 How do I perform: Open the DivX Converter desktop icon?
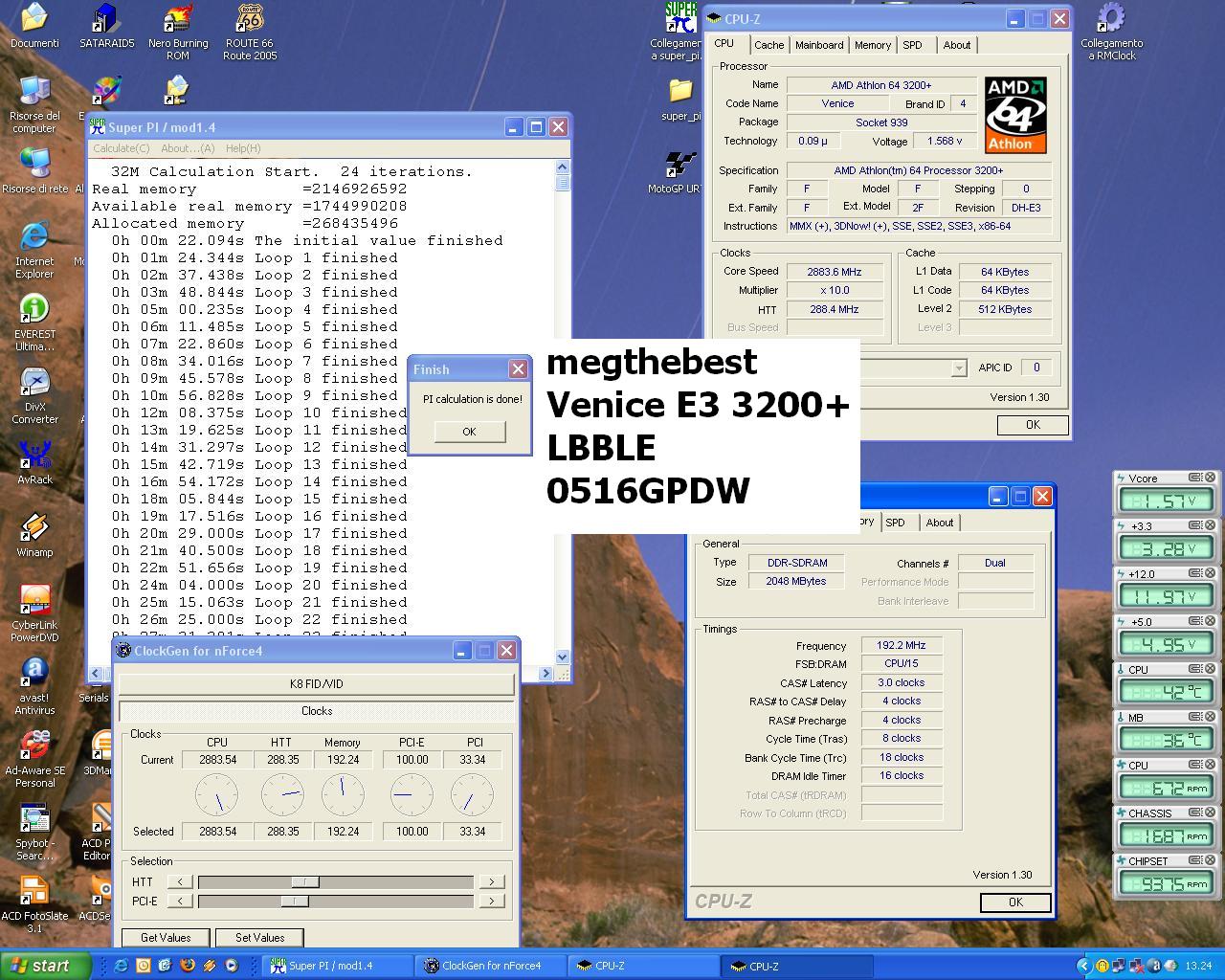34,395
